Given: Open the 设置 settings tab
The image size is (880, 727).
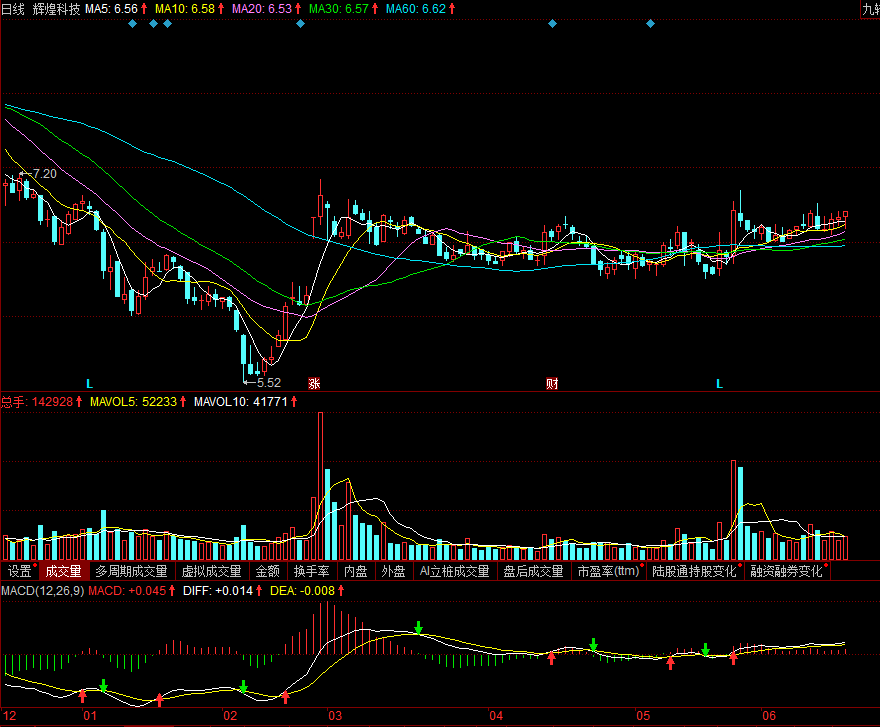Looking at the screenshot, I should (x=19, y=572).
